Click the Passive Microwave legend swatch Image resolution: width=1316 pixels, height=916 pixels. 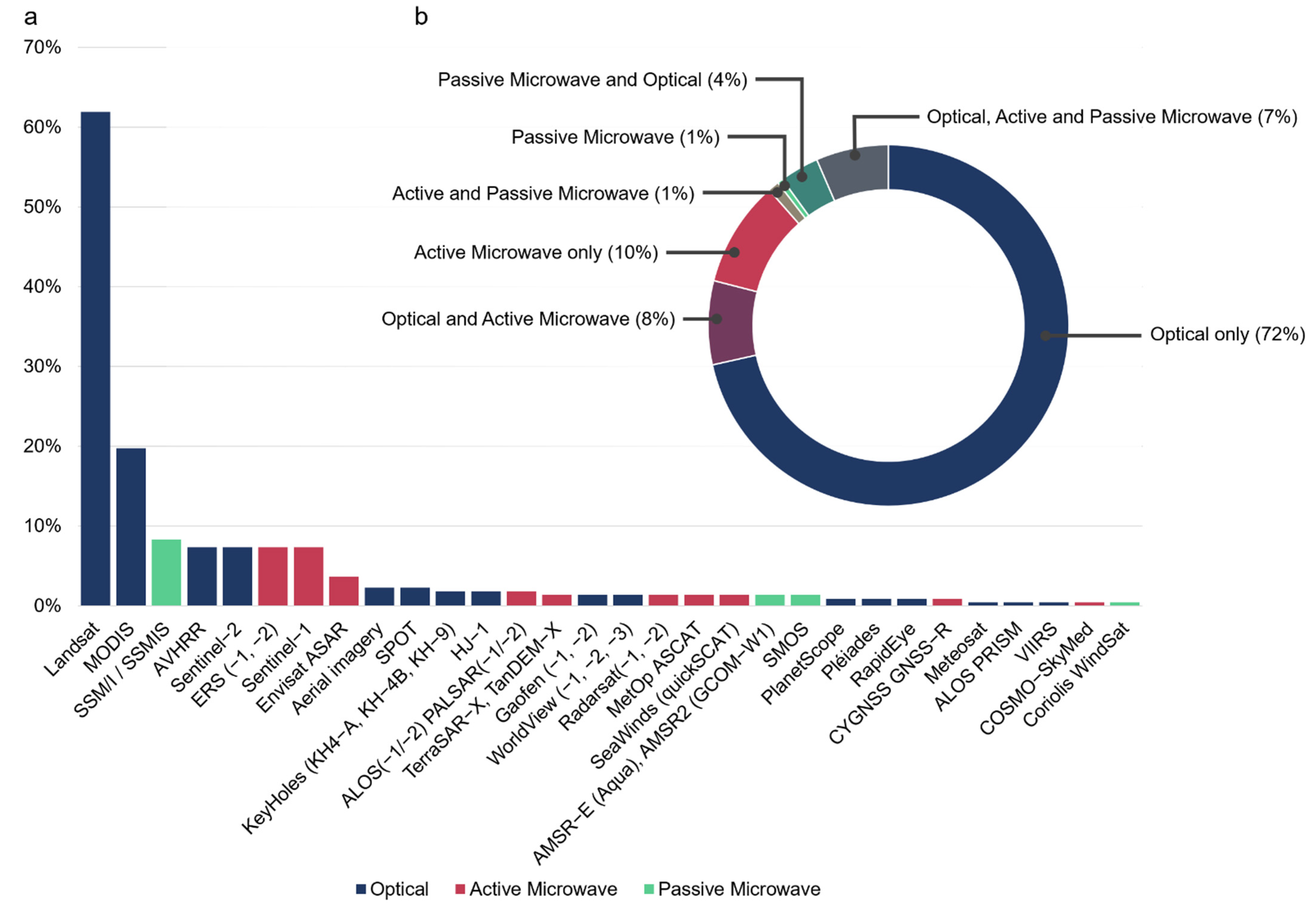pyautogui.click(x=649, y=889)
